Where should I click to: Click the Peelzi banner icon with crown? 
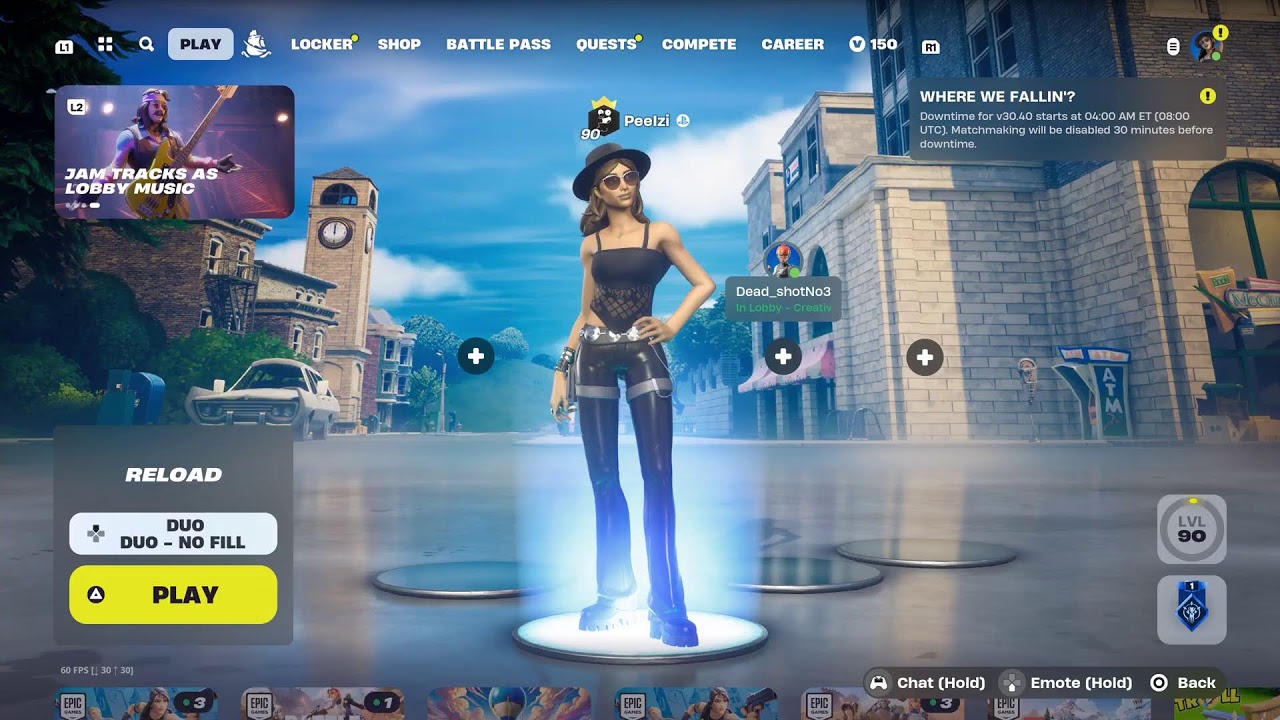603,119
